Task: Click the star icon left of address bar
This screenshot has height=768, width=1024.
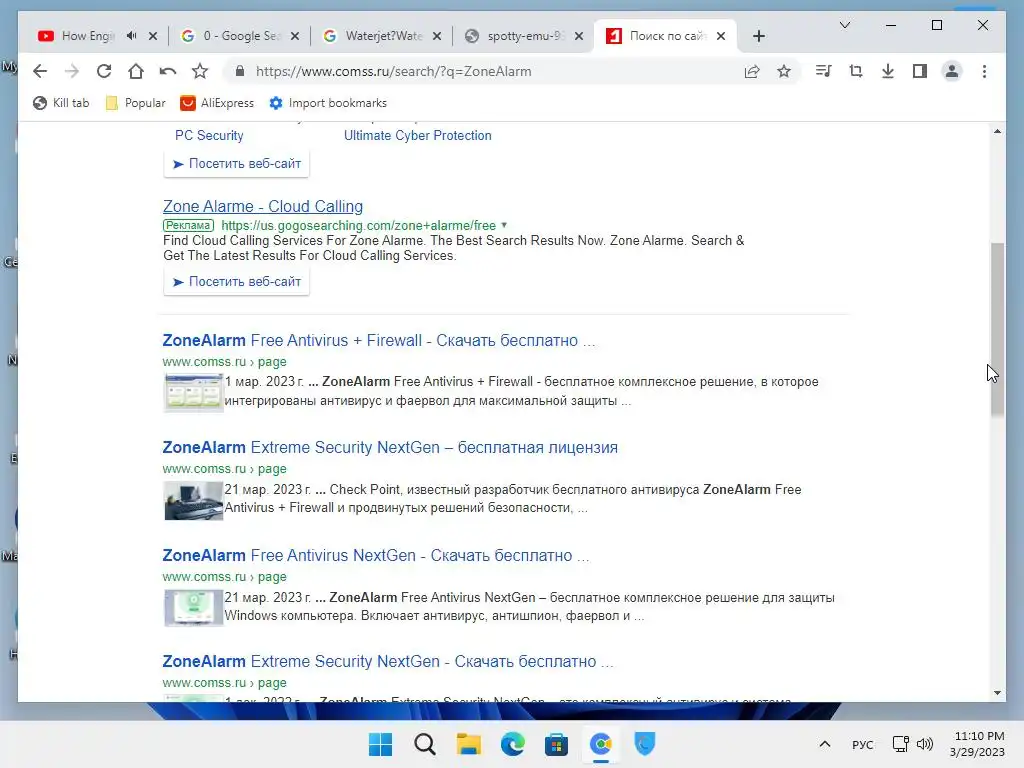Action: (200, 71)
